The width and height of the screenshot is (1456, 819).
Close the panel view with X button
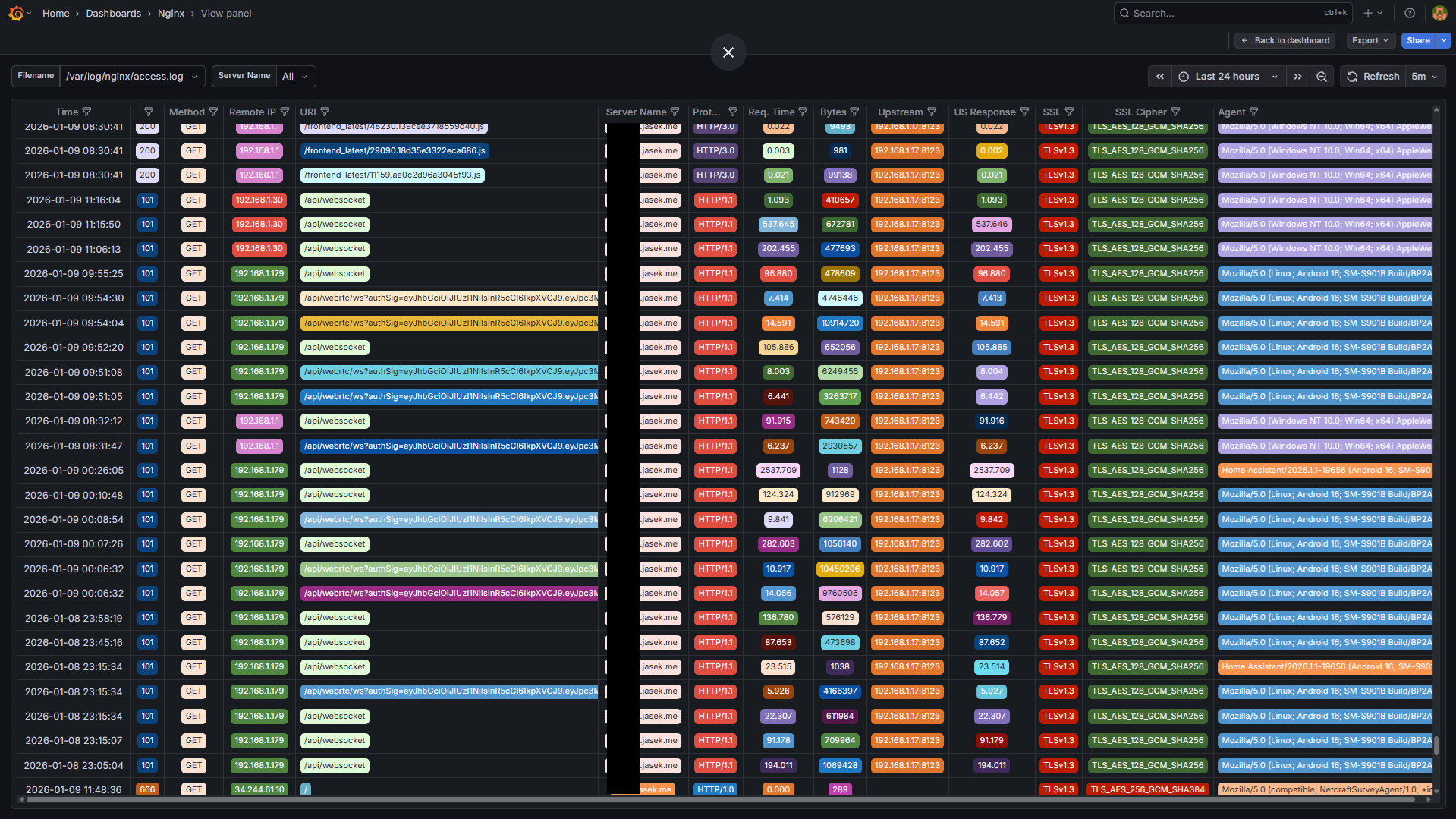[x=728, y=52]
